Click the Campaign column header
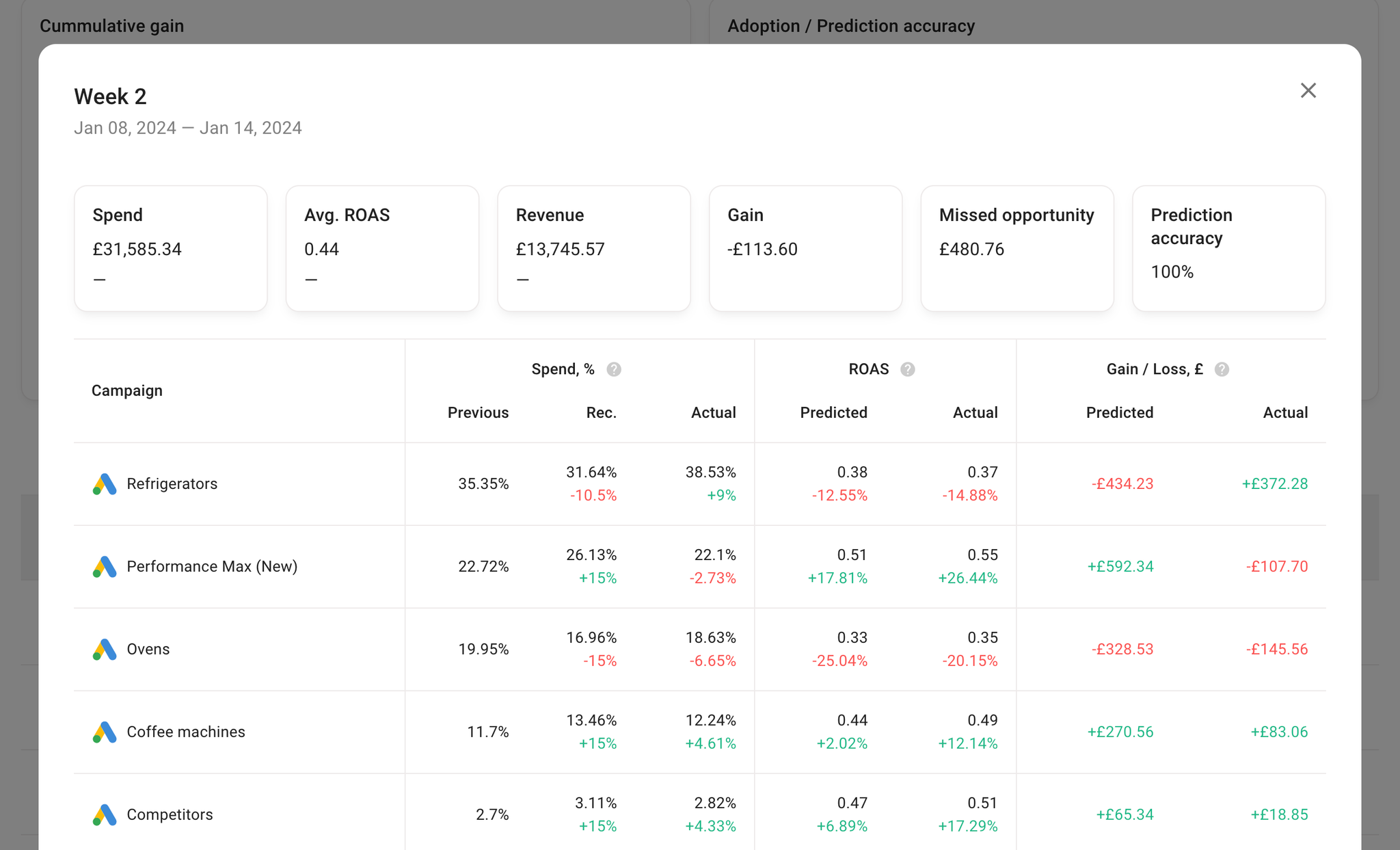This screenshot has height=850, width=1400. point(127,390)
